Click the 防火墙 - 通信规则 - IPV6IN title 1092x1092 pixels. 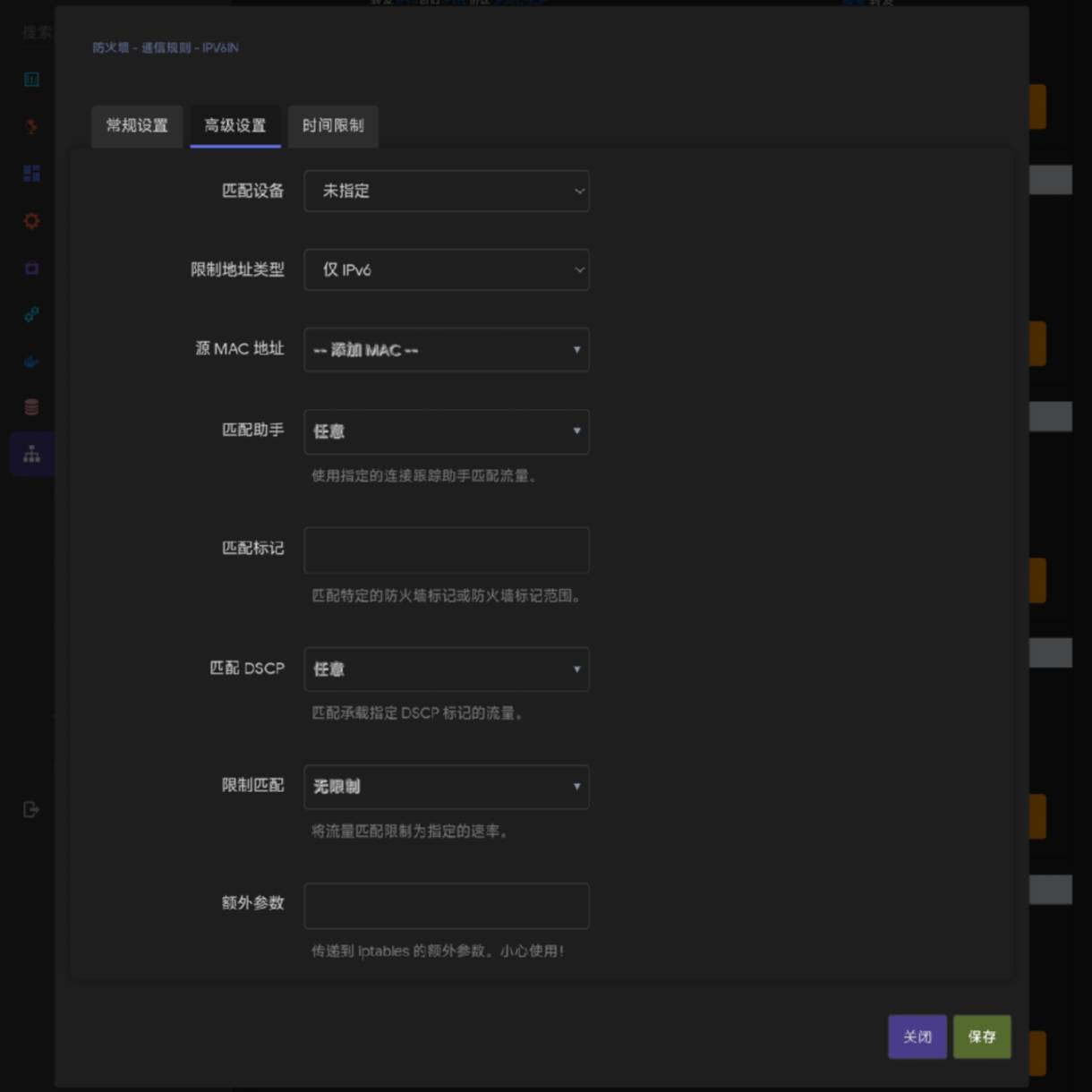click(166, 47)
